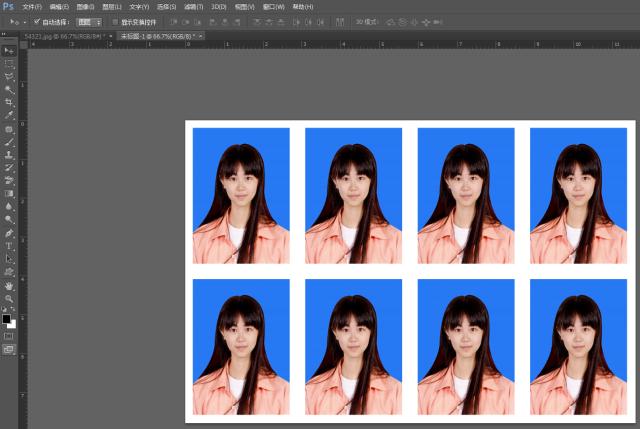Activate the Zoom magnifier tool
This screenshot has height=429, width=640.
pyautogui.click(x=9, y=298)
